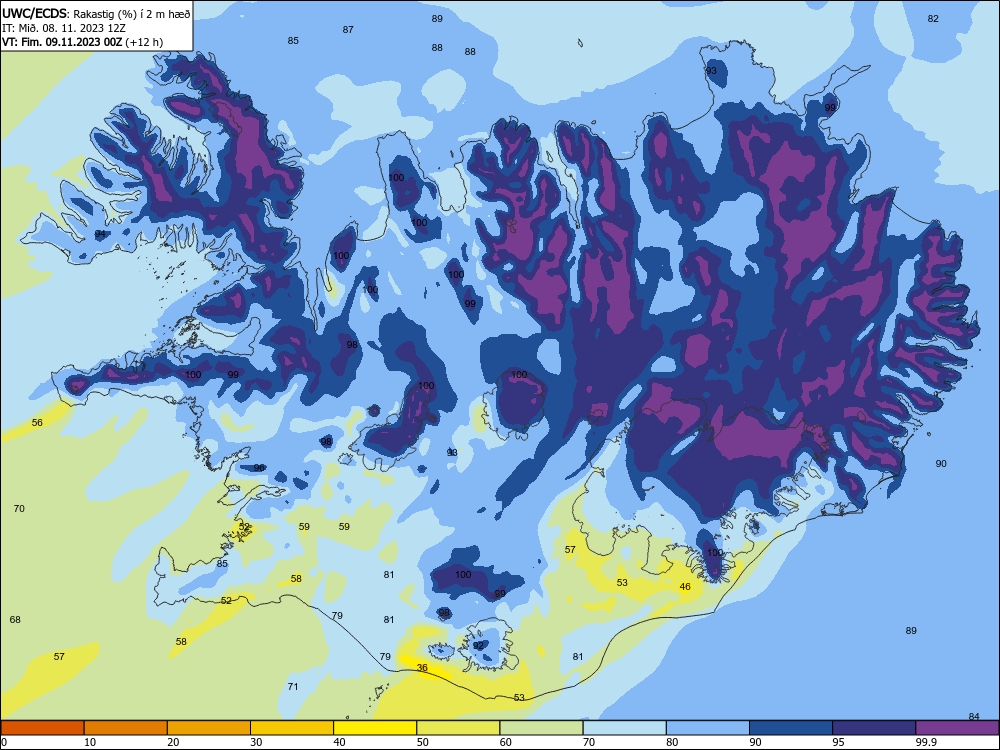Click the '56' value off the west coast
This screenshot has width=1000, height=750.
tap(37, 422)
